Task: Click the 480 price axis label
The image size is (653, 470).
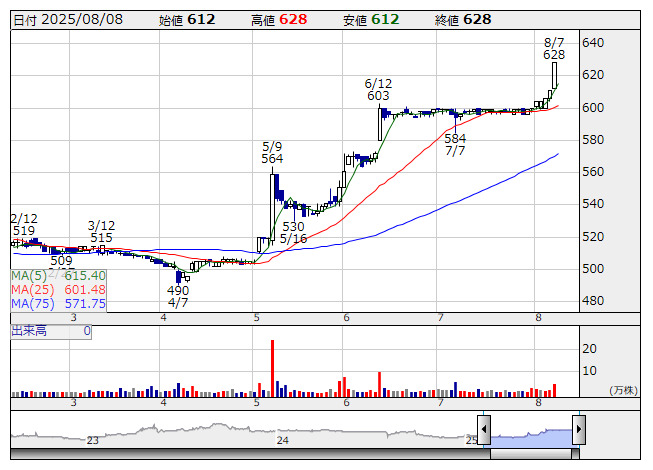Action: point(593,301)
